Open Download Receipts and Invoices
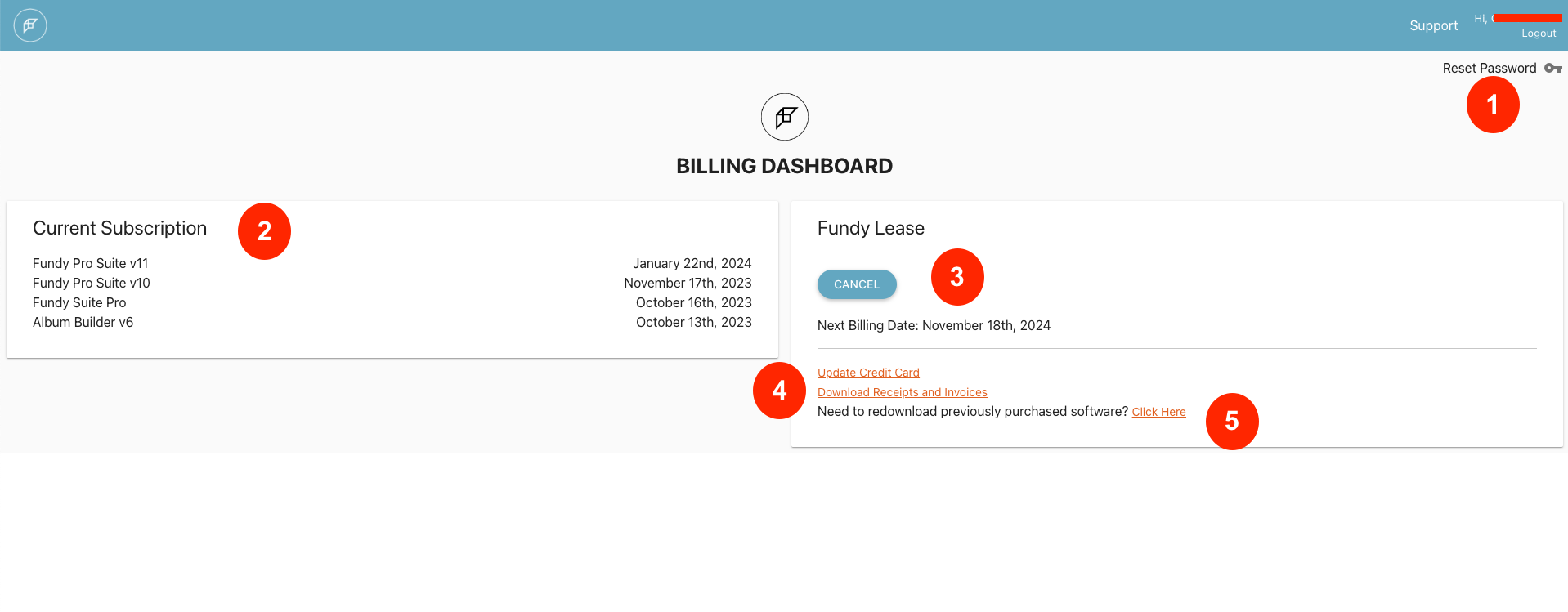 coord(902,391)
